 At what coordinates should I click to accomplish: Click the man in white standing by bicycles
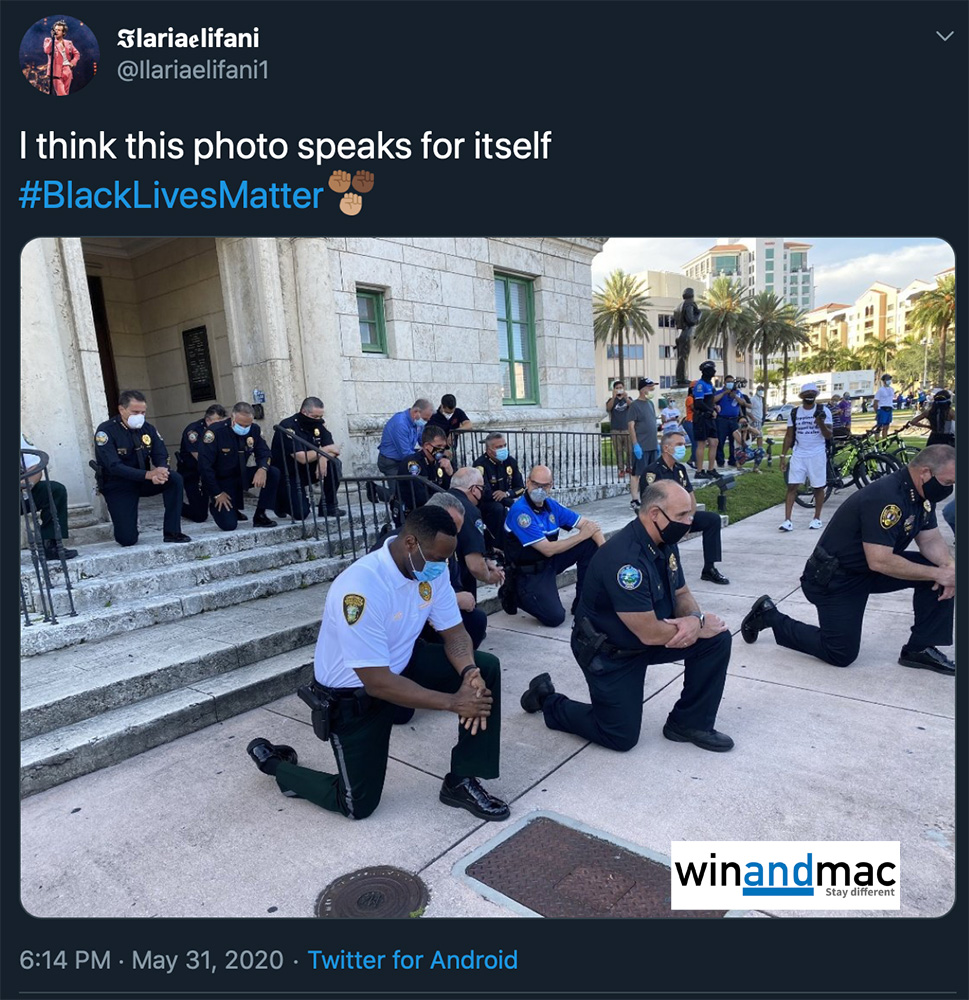click(806, 456)
